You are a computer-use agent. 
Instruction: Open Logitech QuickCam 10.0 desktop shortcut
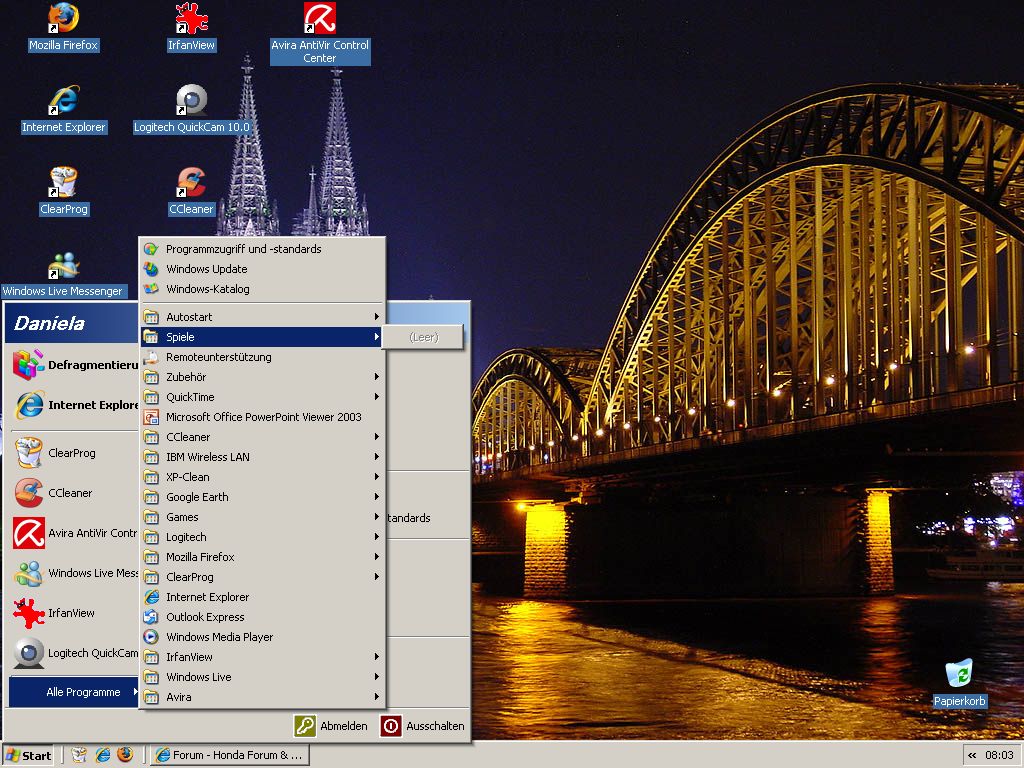(191, 101)
